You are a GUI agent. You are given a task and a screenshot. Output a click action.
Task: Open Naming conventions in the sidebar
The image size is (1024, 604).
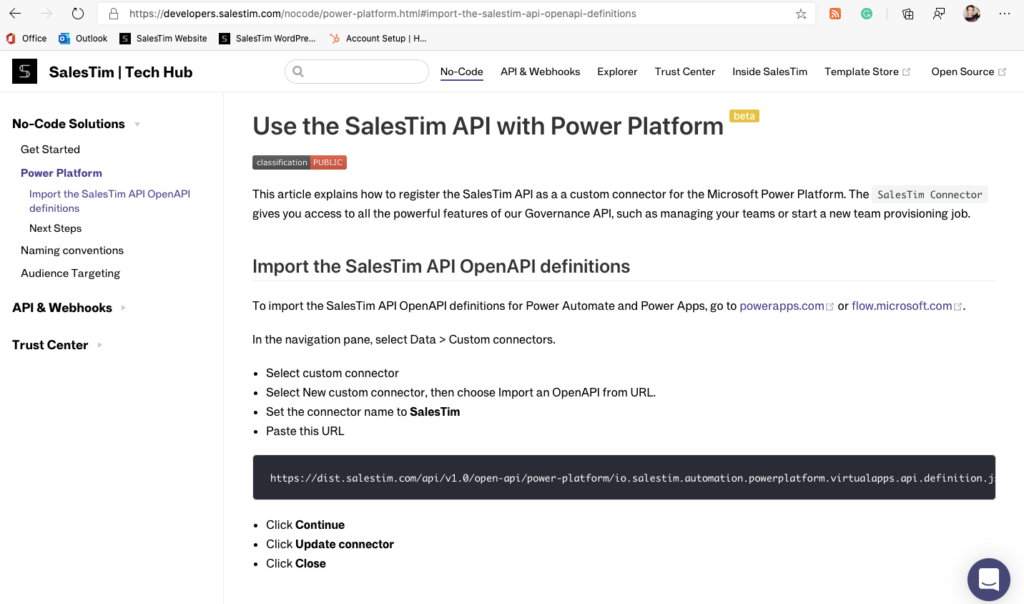[72, 250]
